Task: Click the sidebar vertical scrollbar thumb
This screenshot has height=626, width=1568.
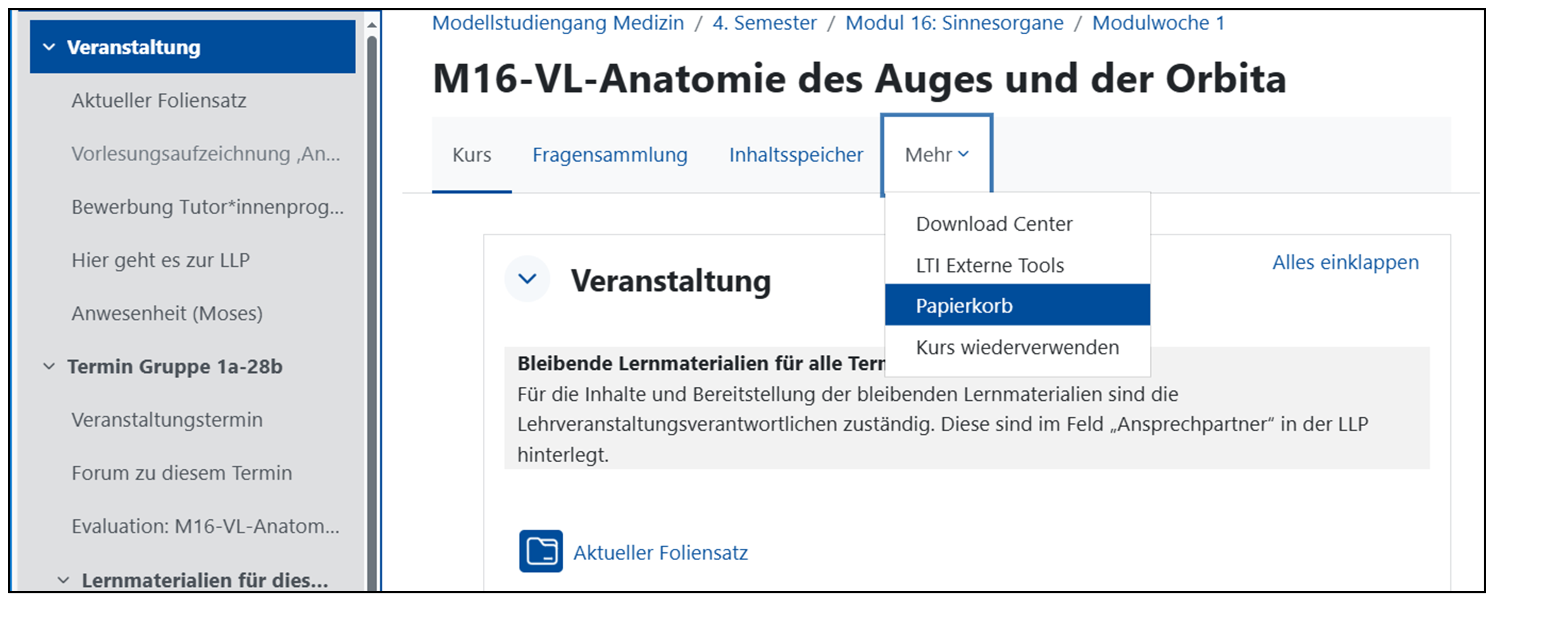Action: pyautogui.click(x=372, y=313)
